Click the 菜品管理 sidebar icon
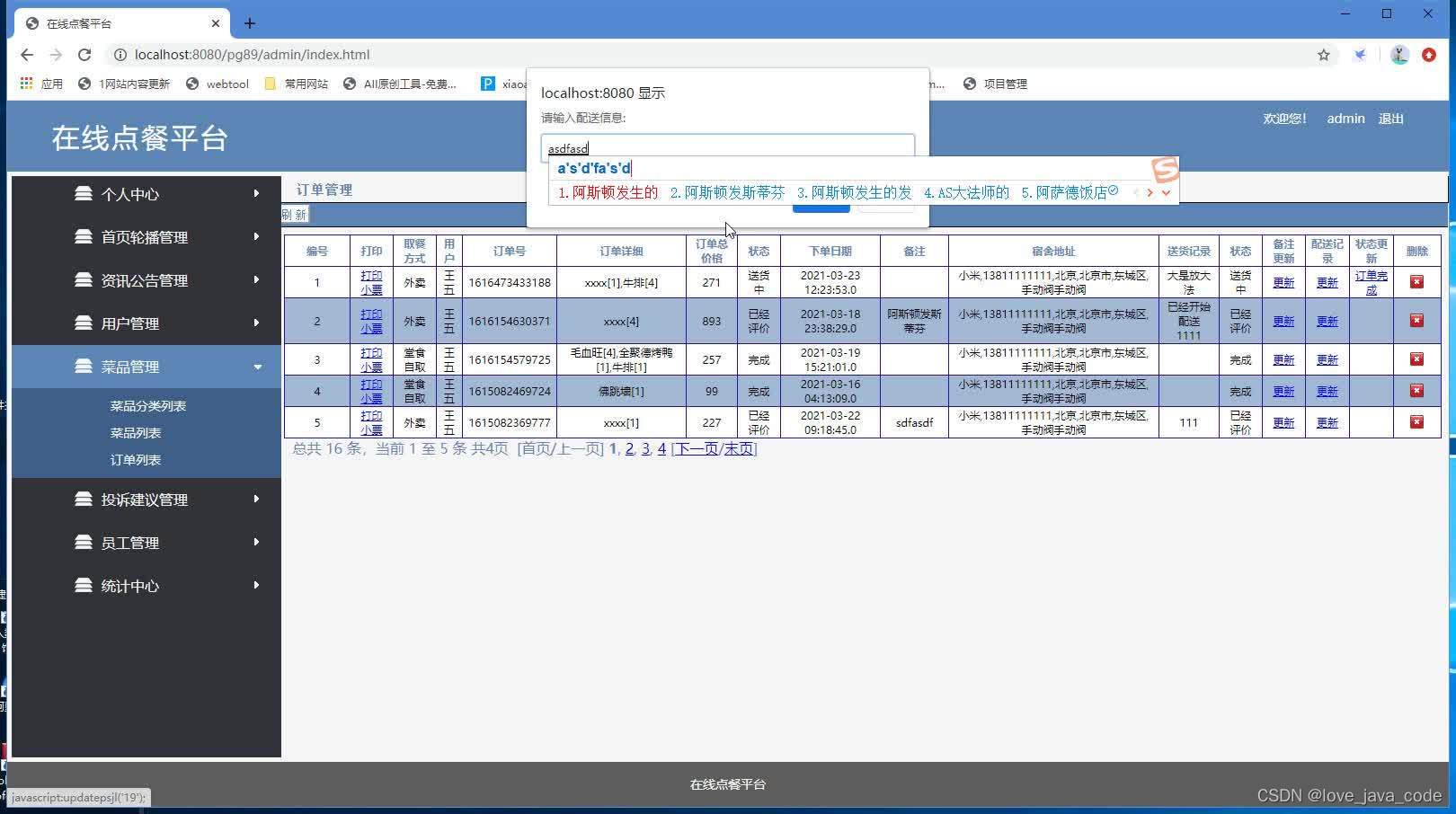The width and height of the screenshot is (1456, 814). click(x=82, y=367)
